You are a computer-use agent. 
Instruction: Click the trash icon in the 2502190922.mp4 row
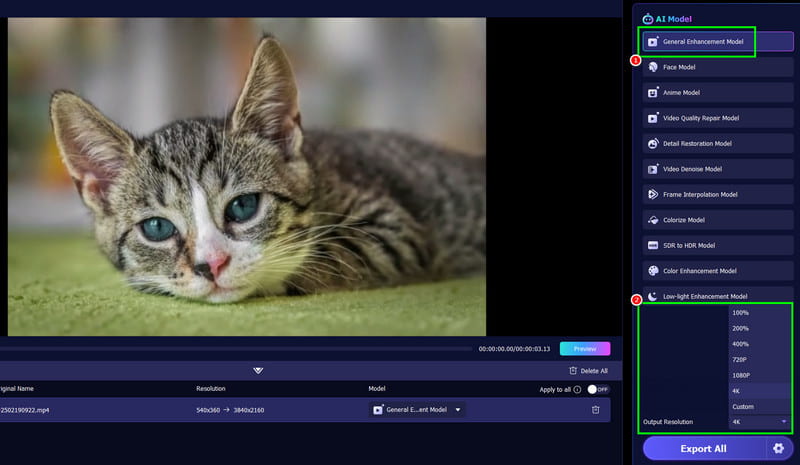595,410
